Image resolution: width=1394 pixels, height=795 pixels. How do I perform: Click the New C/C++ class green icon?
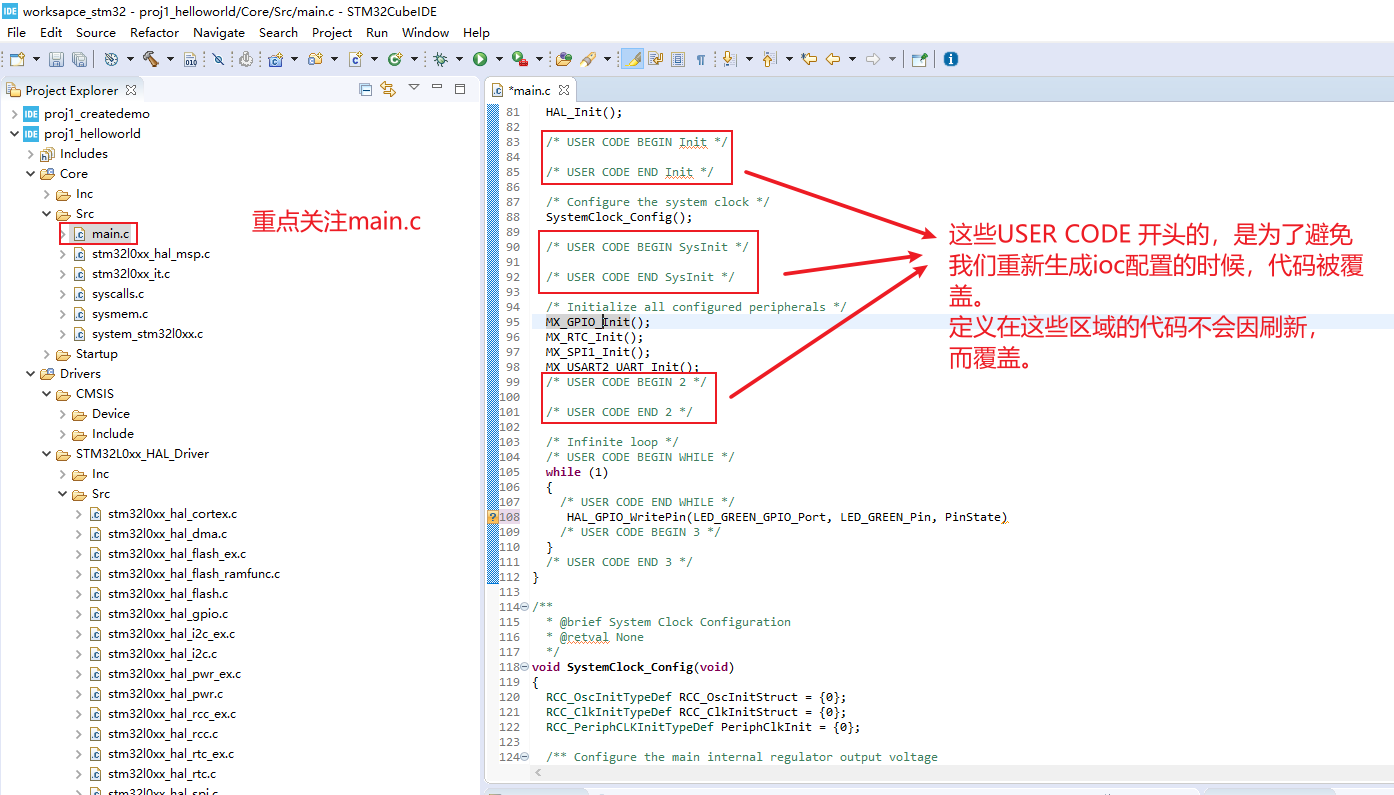tap(394, 59)
